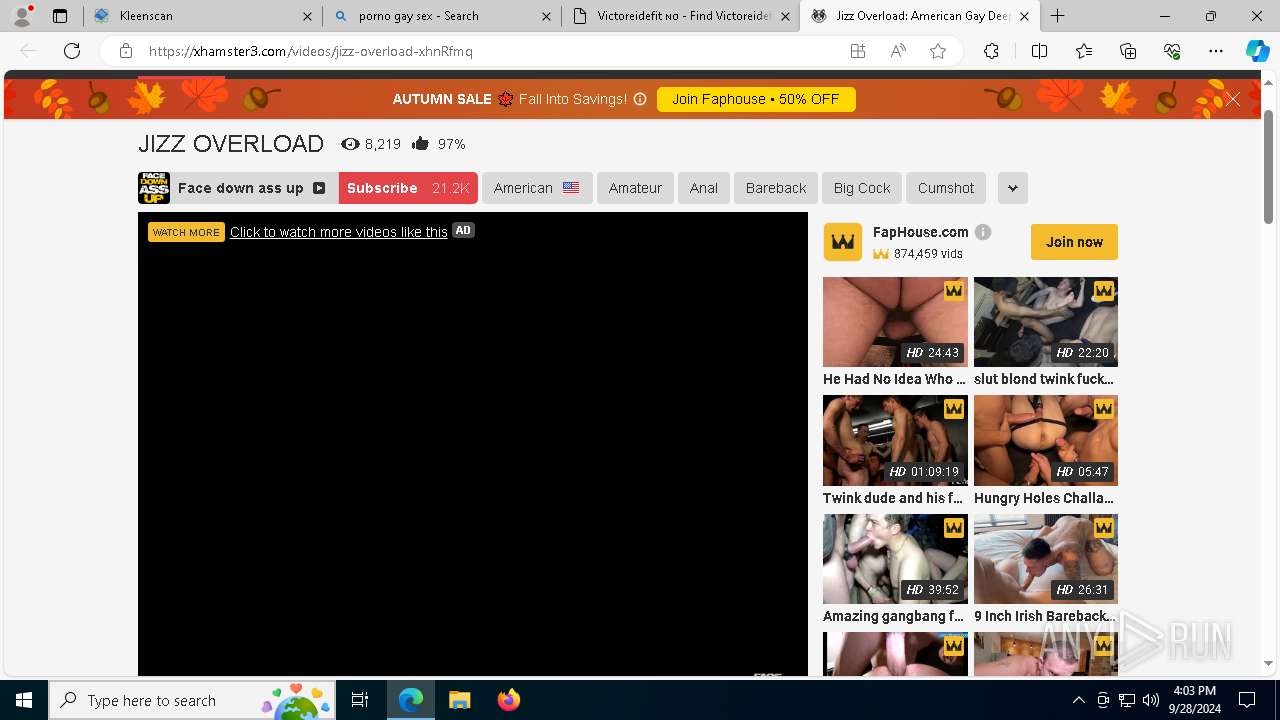Launch the Copilot sidebar icon
Screen dimensions: 1280x720
coord(1257,51)
